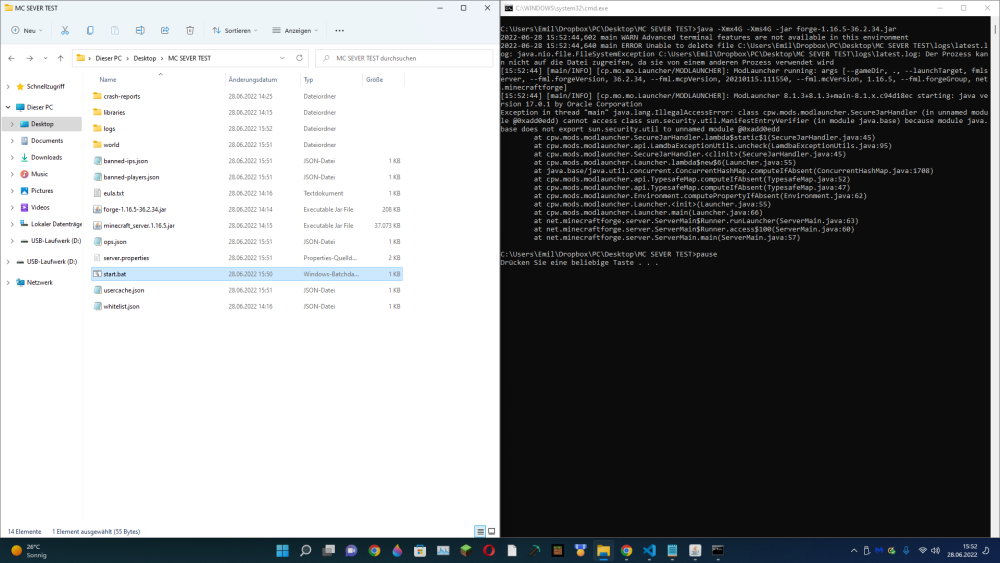Open taskbar Search magnifier

pos(305,550)
